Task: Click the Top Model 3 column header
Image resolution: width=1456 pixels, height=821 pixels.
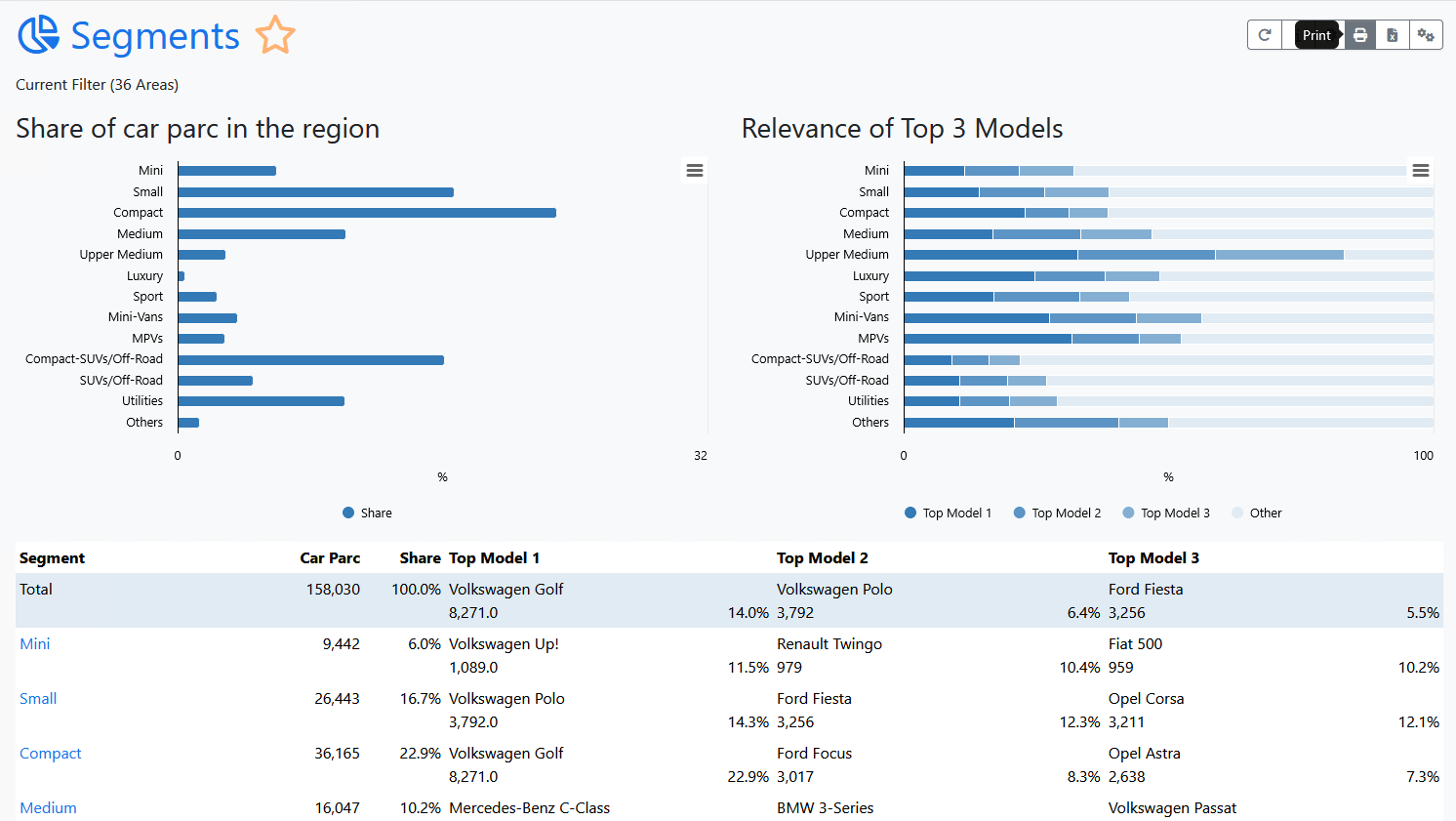Action: click(x=1153, y=558)
